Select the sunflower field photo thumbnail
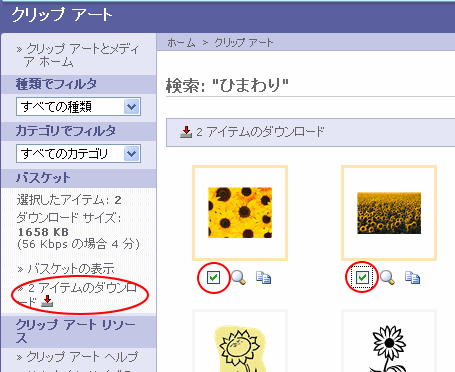This screenshot has height=372, width=455. coord(389,213)
